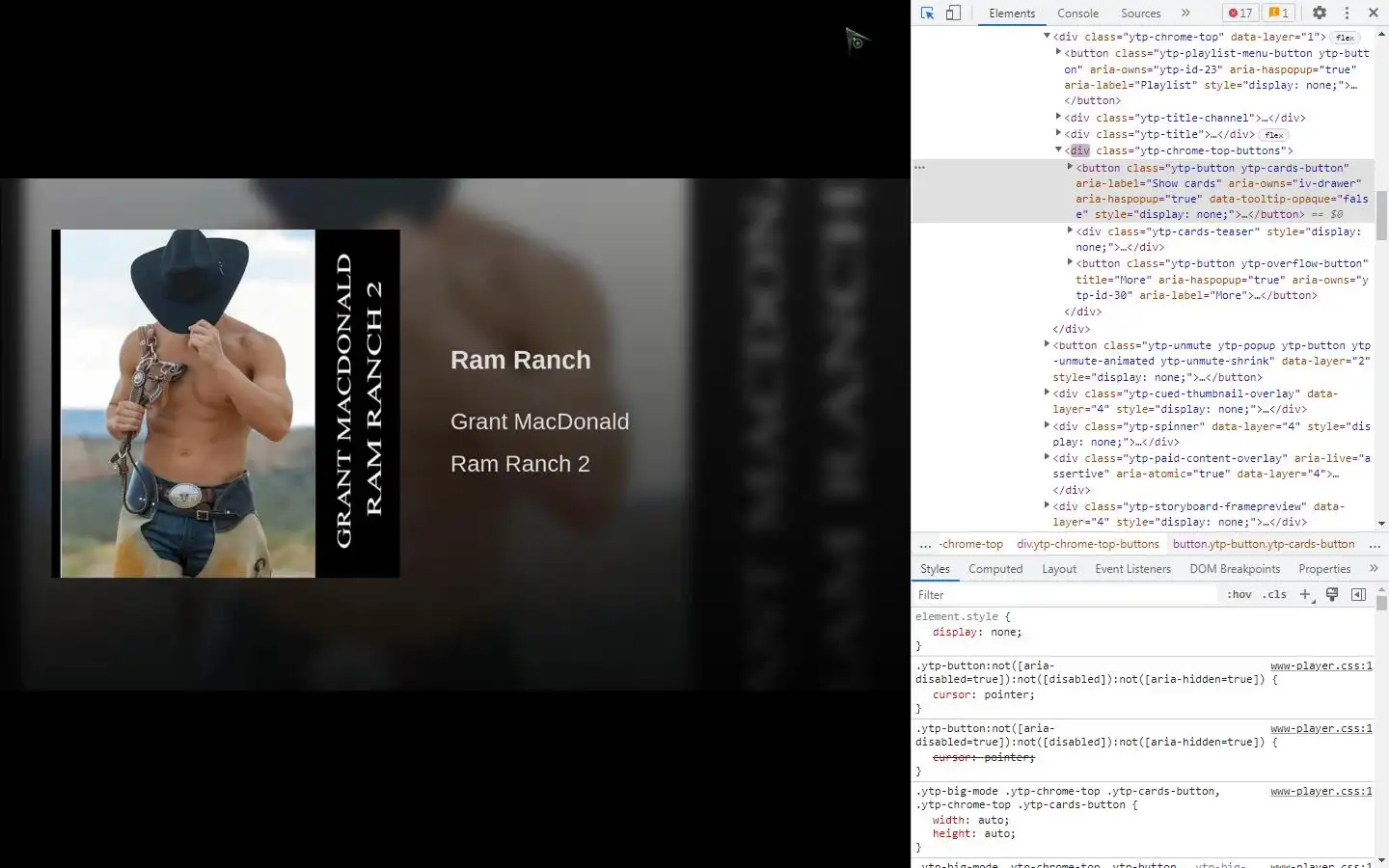Edit the height: auto declaration

973,834
